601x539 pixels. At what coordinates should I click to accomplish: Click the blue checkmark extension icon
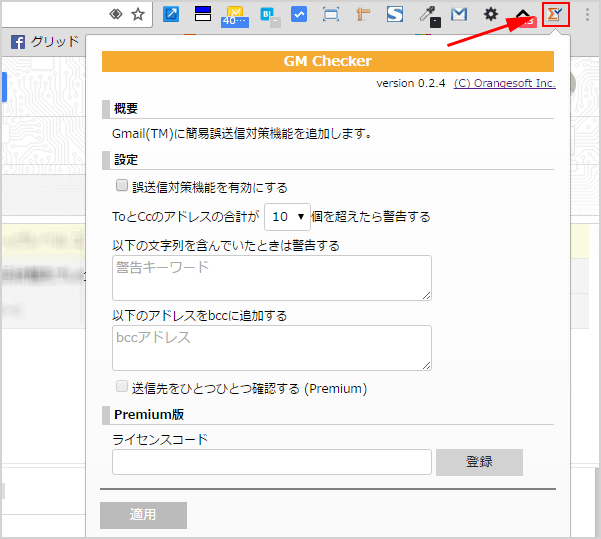tap(299, 15)
